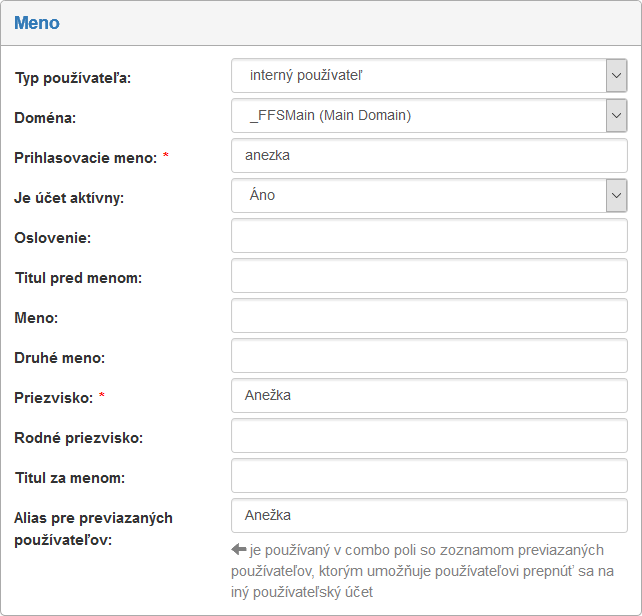This screenshot has height=616, width=642.
Task: Select the Titul pred menom text box
Action: (429, 275)
